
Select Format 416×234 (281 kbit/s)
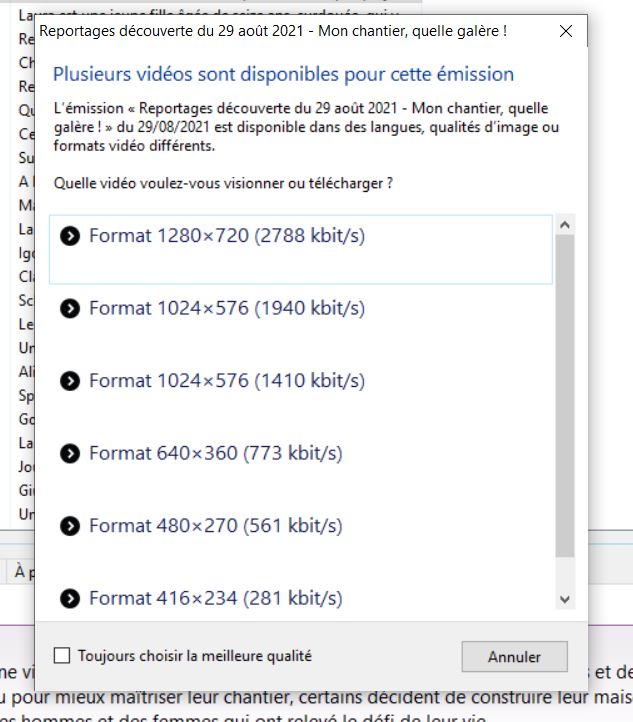301,599
